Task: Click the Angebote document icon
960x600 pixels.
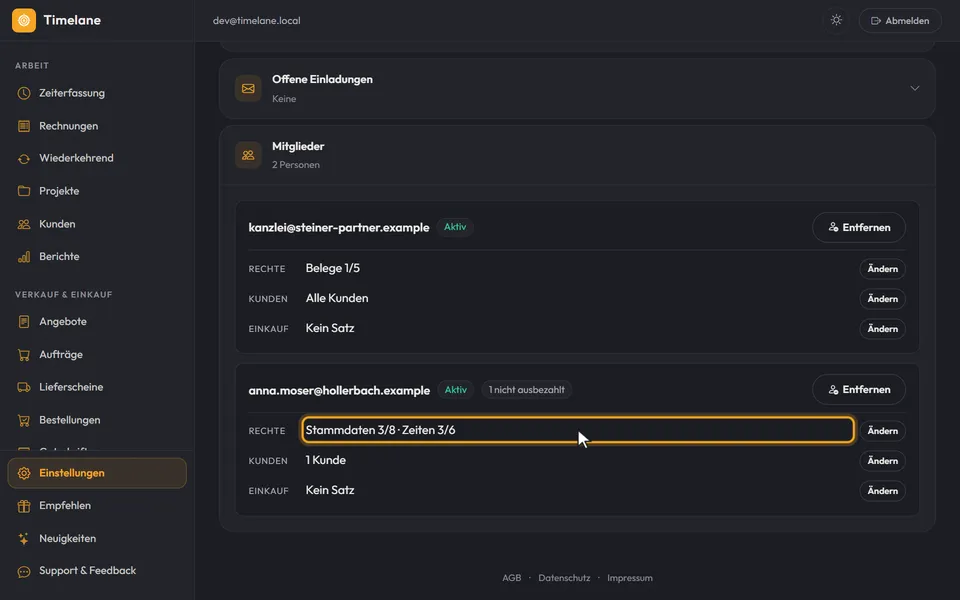Action: click(24, 321)
